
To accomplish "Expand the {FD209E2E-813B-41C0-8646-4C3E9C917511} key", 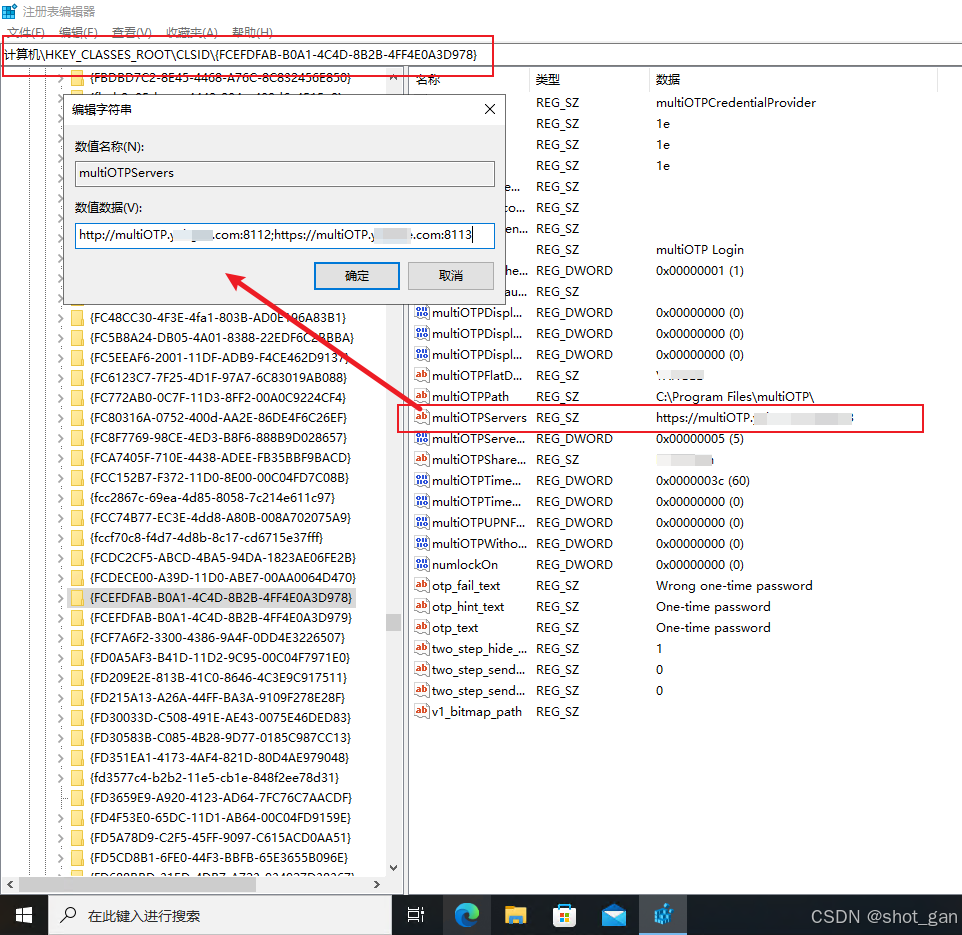I will (60, 678).
